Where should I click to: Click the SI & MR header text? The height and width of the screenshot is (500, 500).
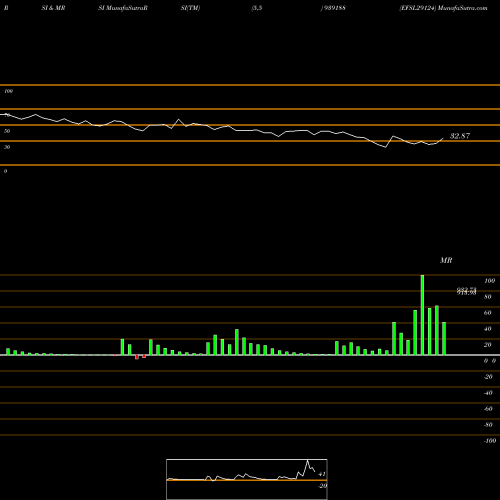click(x=53, y=8)
